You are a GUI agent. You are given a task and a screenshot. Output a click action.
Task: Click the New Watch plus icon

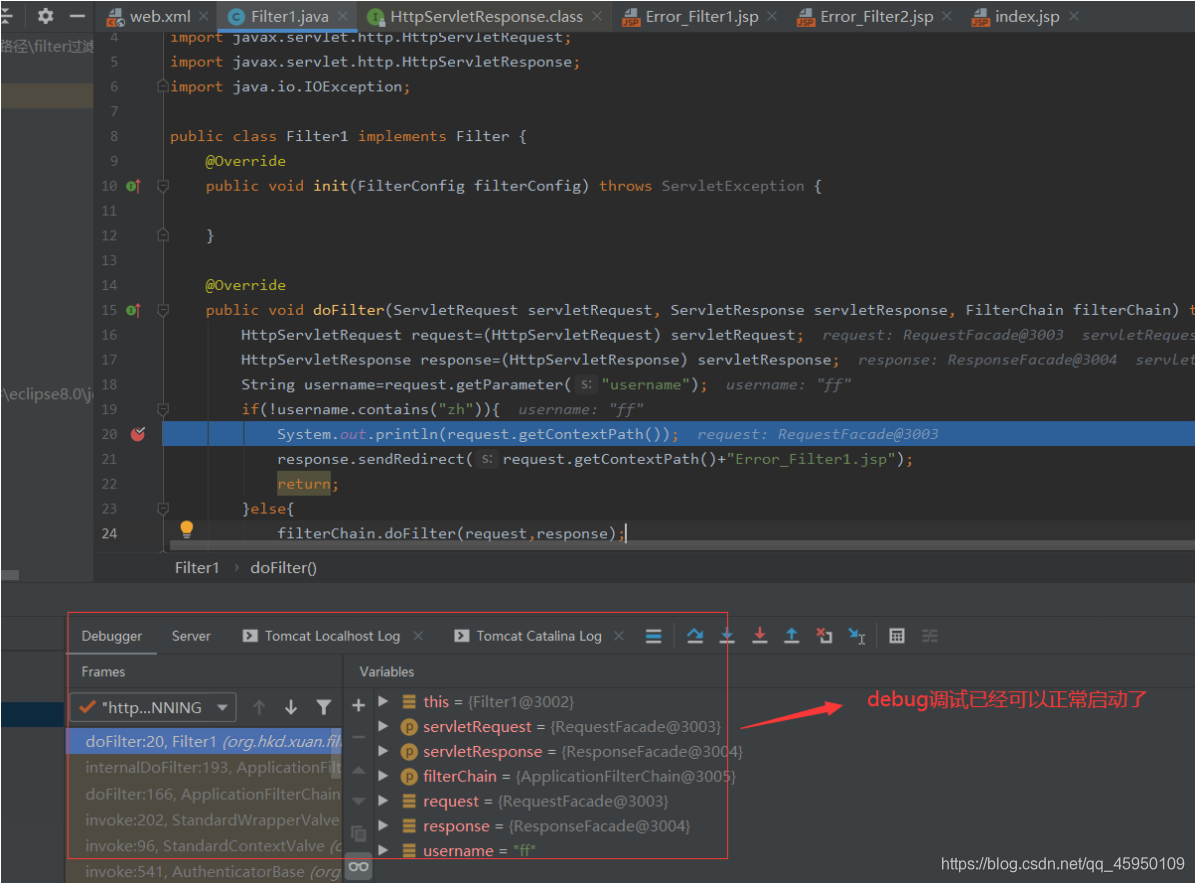(358, 704)
